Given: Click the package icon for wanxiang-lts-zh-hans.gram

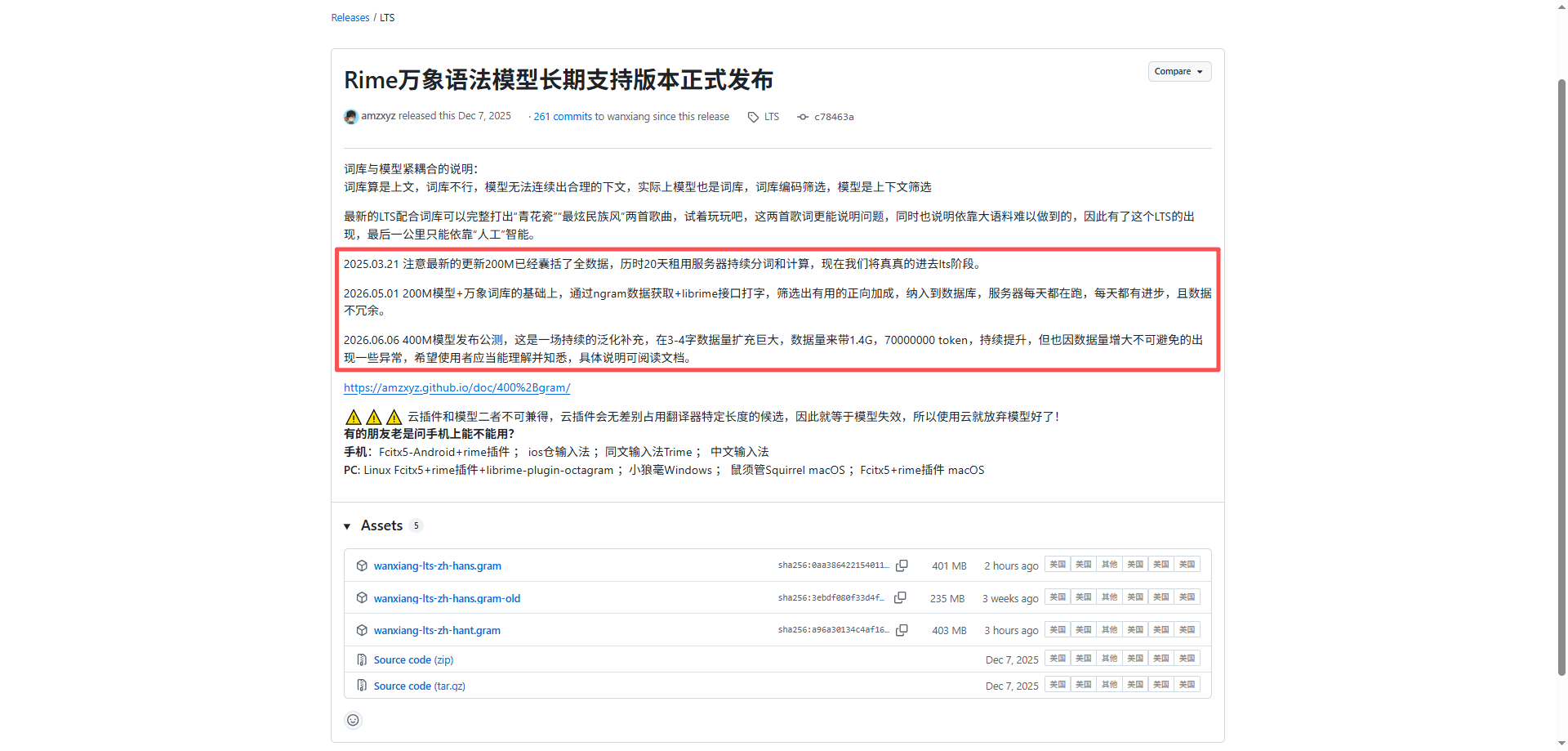Looking at the screenshot, I should coord(362,565).
